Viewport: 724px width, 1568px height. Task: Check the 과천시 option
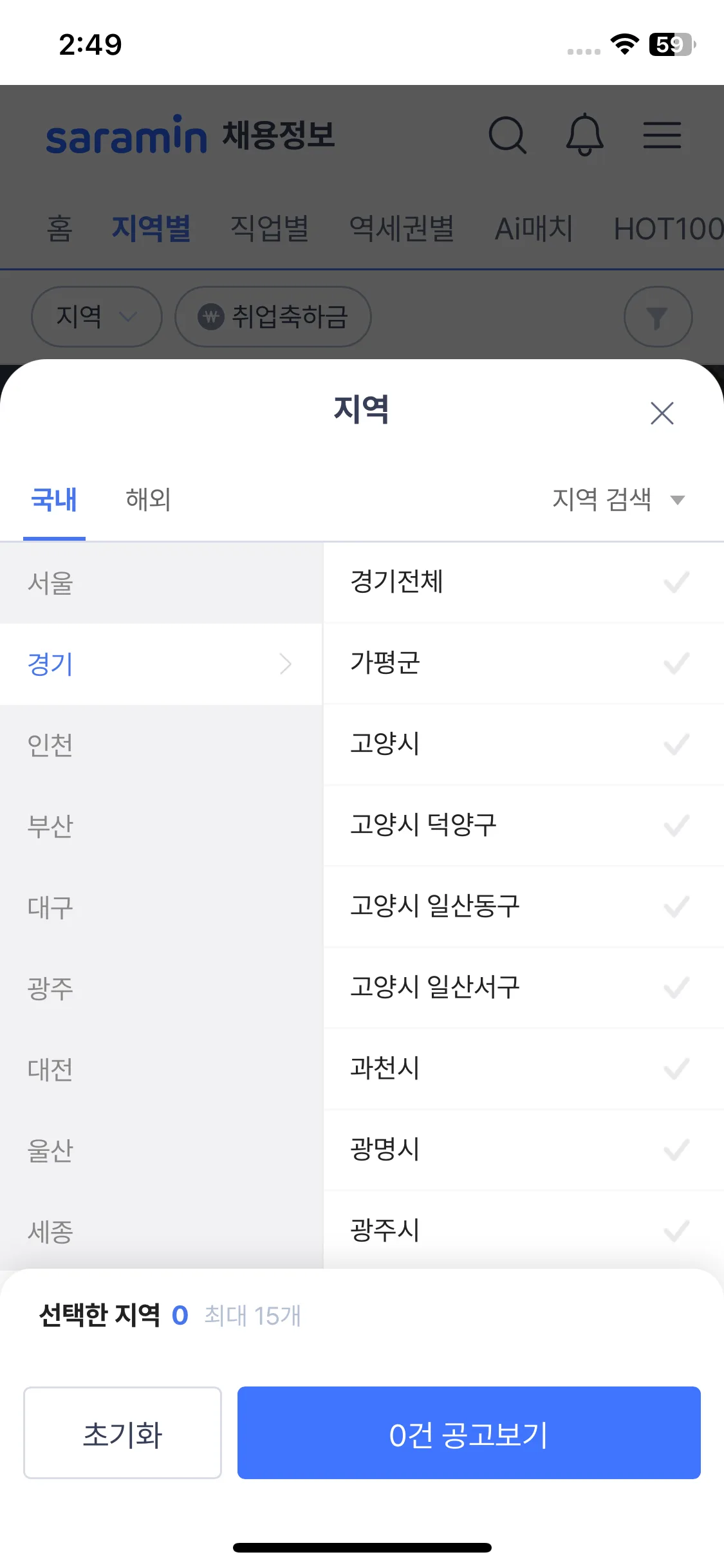pos(676,1069)
